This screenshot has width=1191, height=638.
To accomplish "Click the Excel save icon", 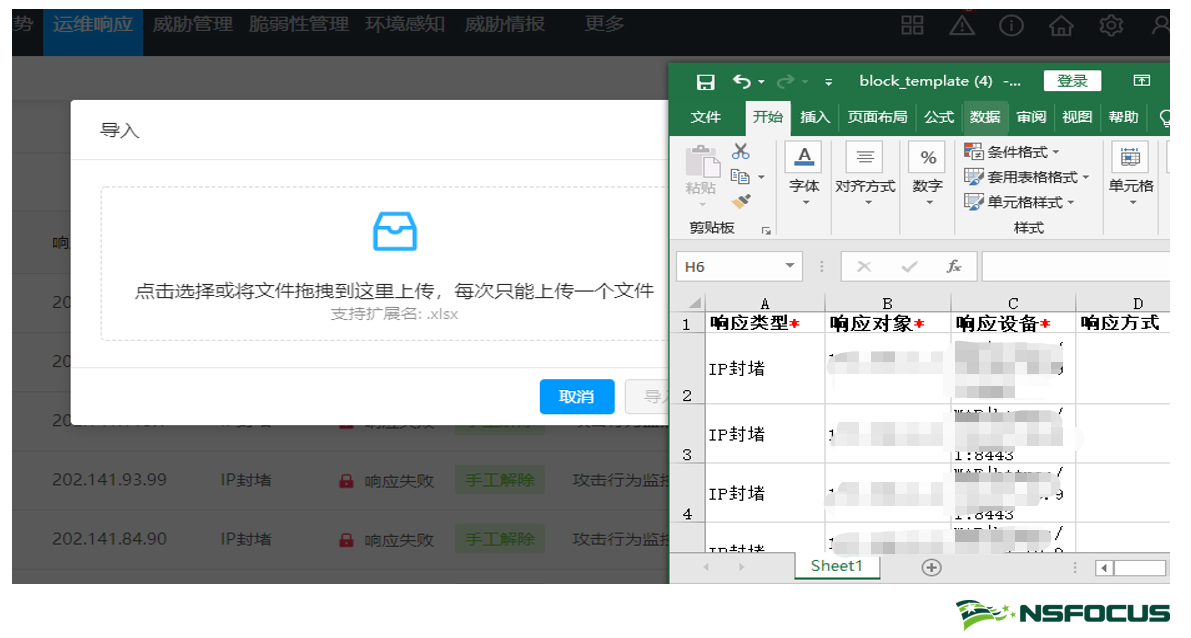I will pos(705,82).
